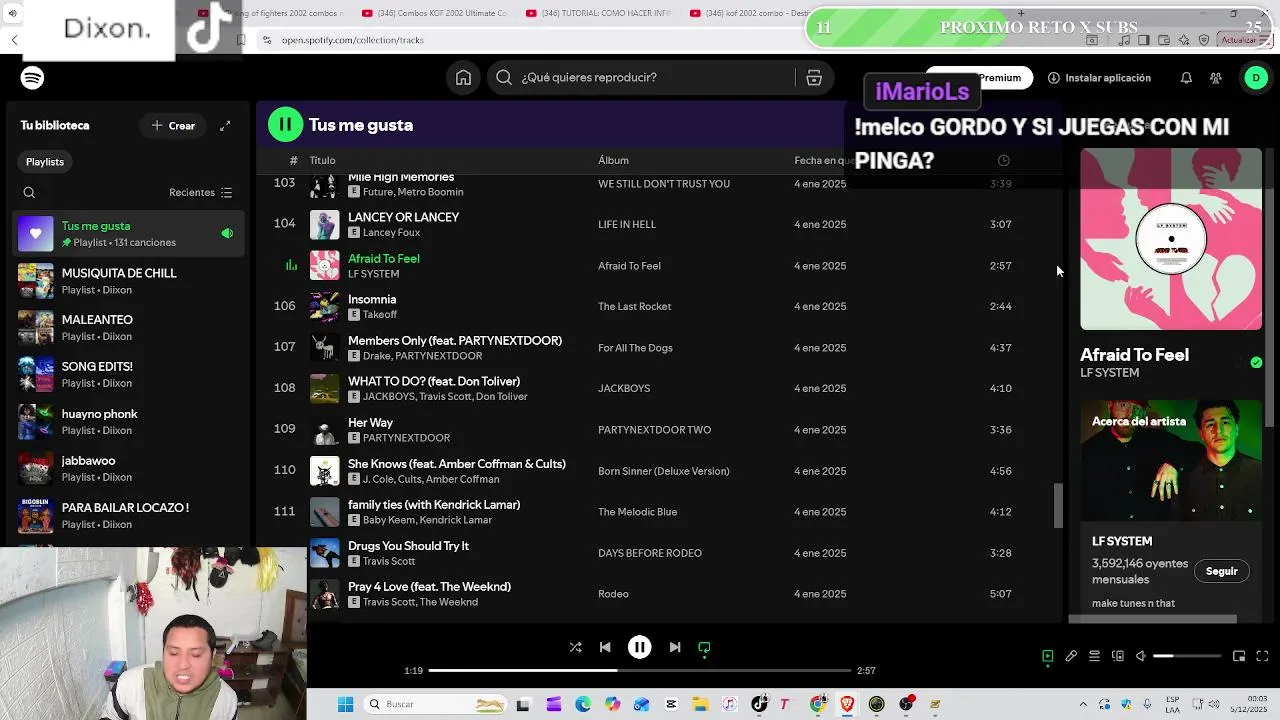Pause playback in the bottom player bar
The image size is (1280, 720).
tap(640, 647)
